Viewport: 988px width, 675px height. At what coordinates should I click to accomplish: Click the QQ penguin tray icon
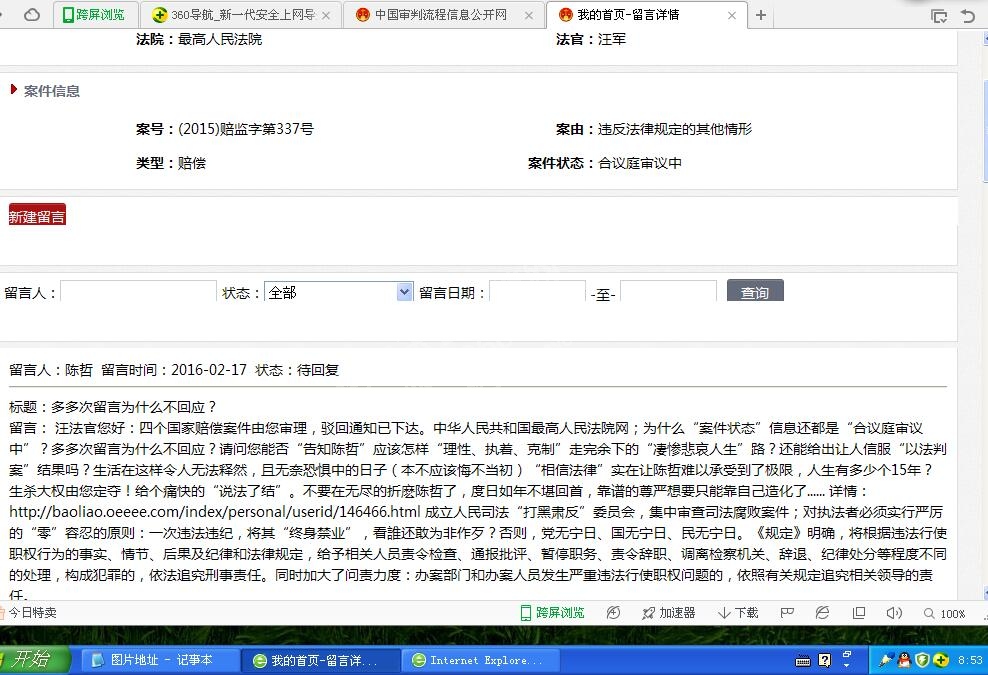point(904,660)
